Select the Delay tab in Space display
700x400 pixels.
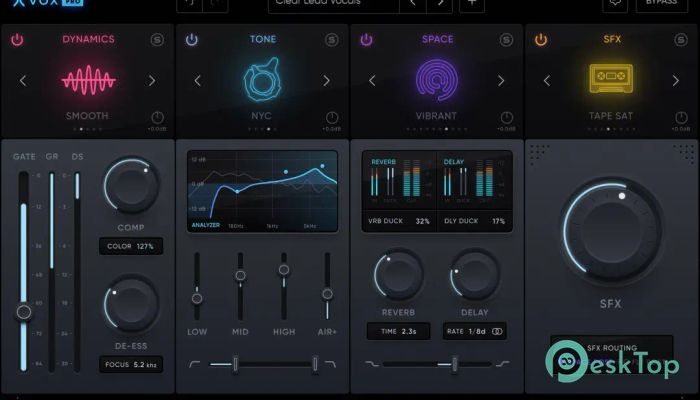(454, 160)
